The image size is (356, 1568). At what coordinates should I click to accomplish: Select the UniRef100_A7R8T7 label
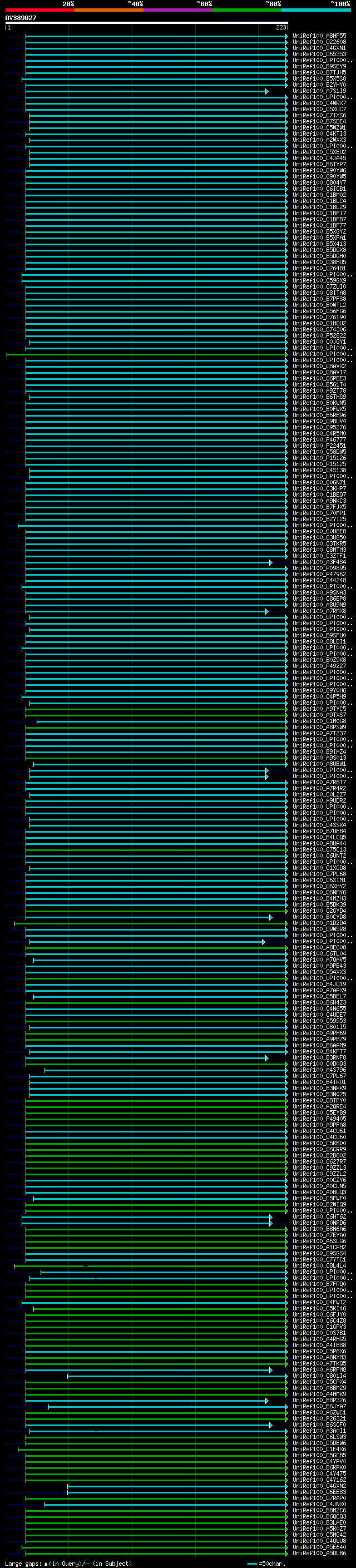tap(319, 782)
